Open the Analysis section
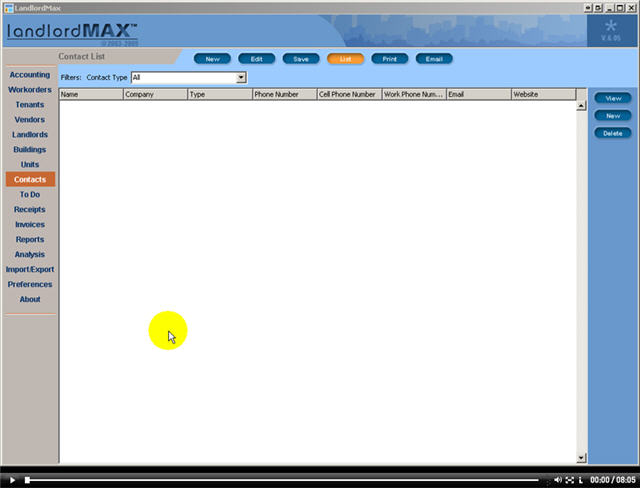The image size is (640, 488). tap(30, 255)
